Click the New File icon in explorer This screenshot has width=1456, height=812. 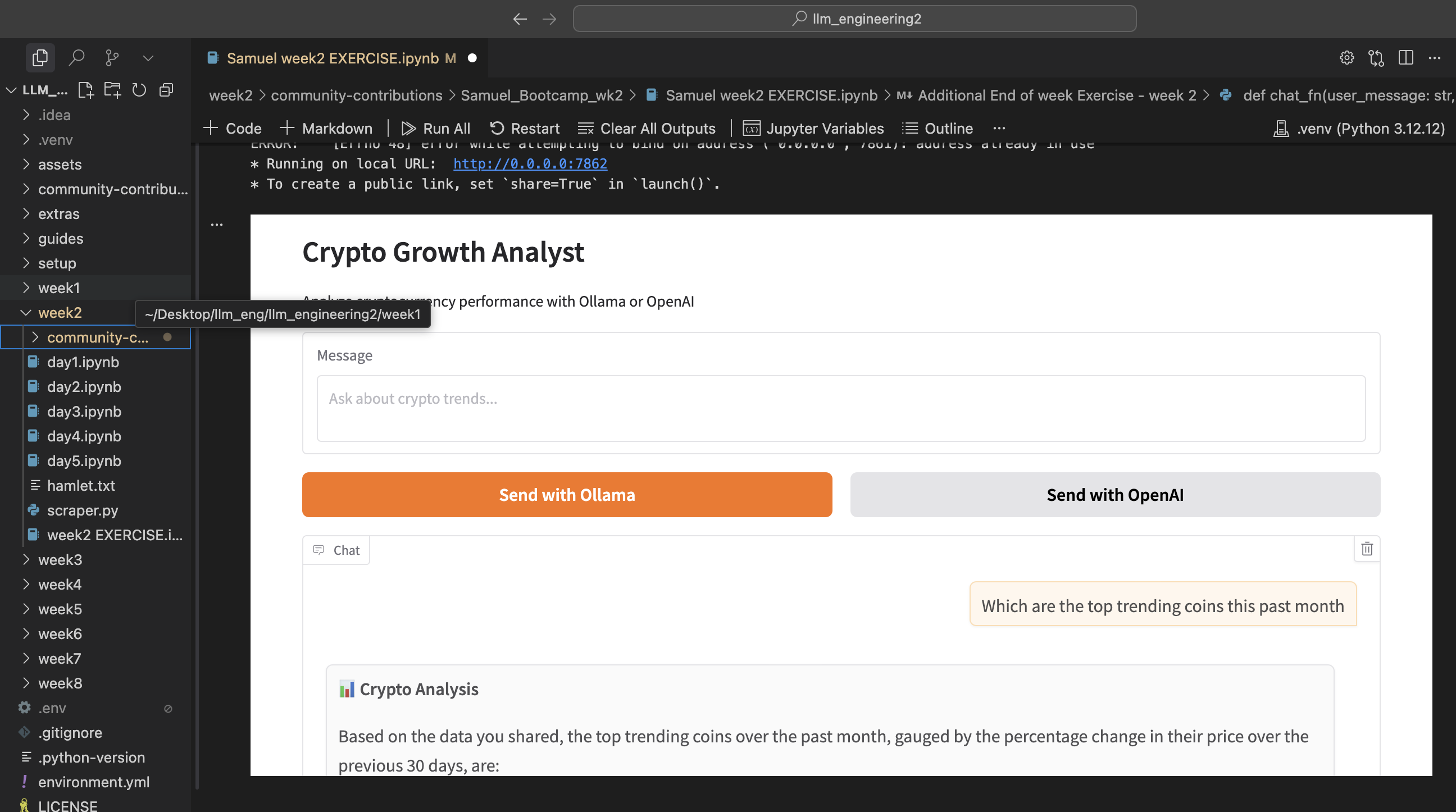pos(86,90)
